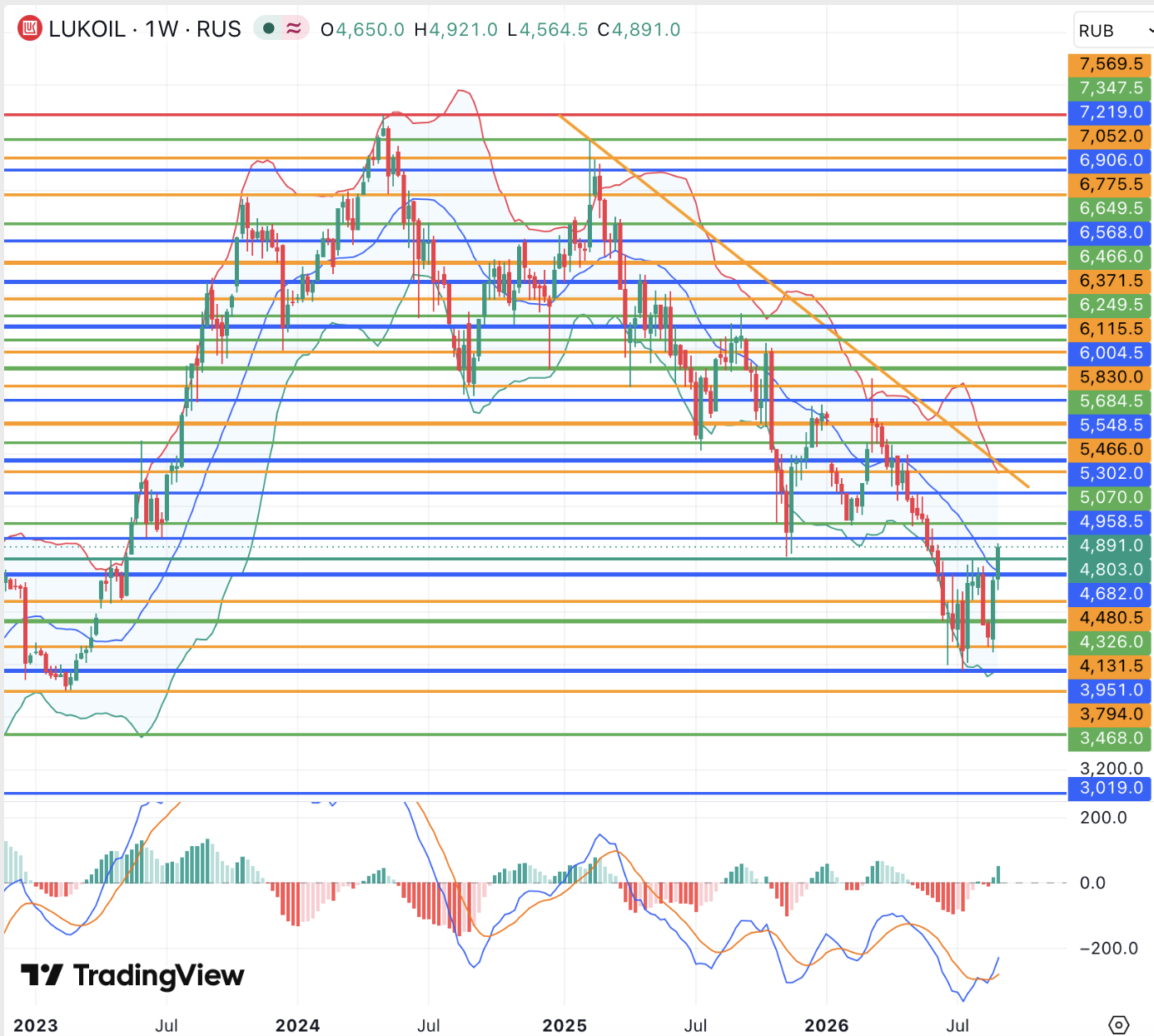Click the 5,466.0 price label
The width and height of the screenshot is (1154, 1036).
pos(1110,451)
